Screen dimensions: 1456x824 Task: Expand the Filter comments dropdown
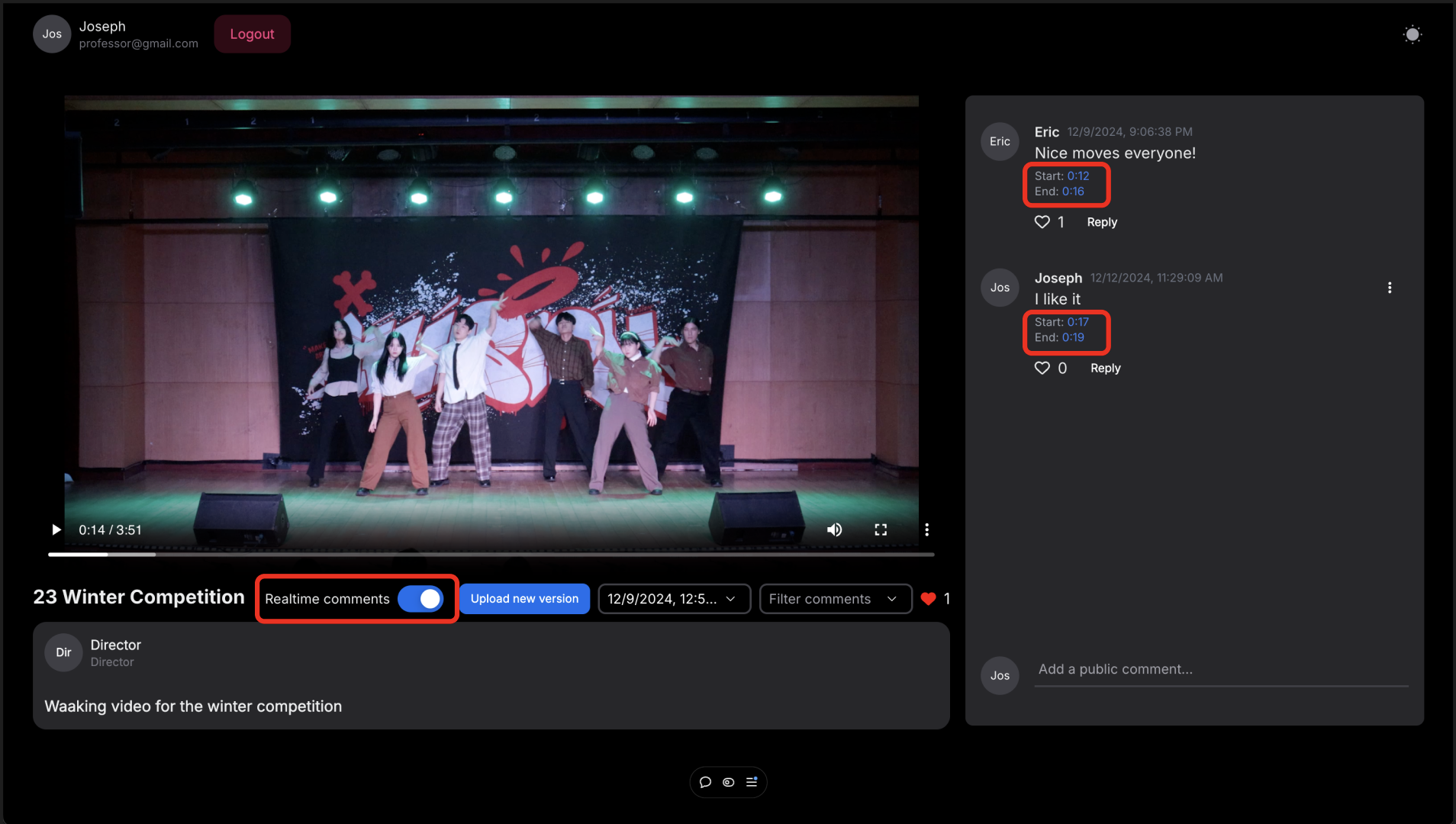[835, 599]
